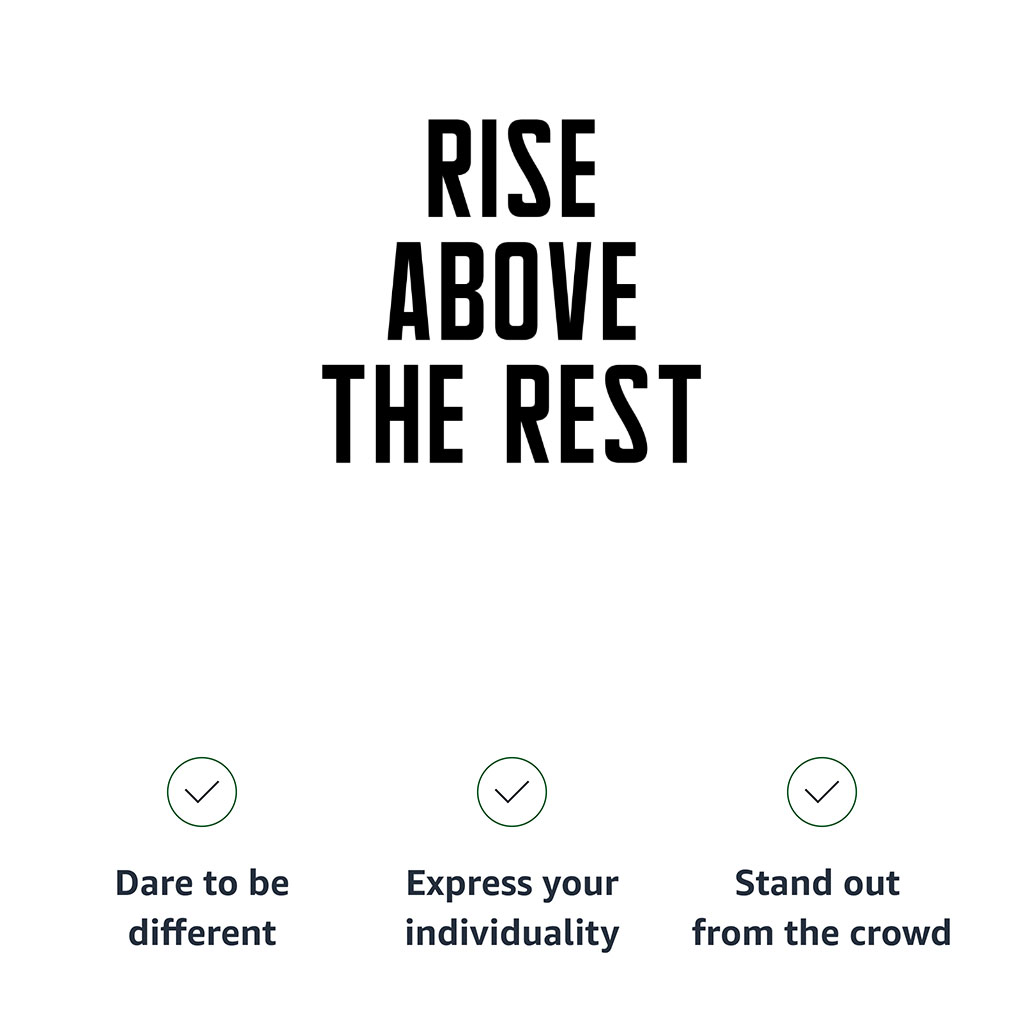Viewport: 1024px width, 1024px height.
Task: Select the ABOVE headline word
Action: (x=512, y=291)
